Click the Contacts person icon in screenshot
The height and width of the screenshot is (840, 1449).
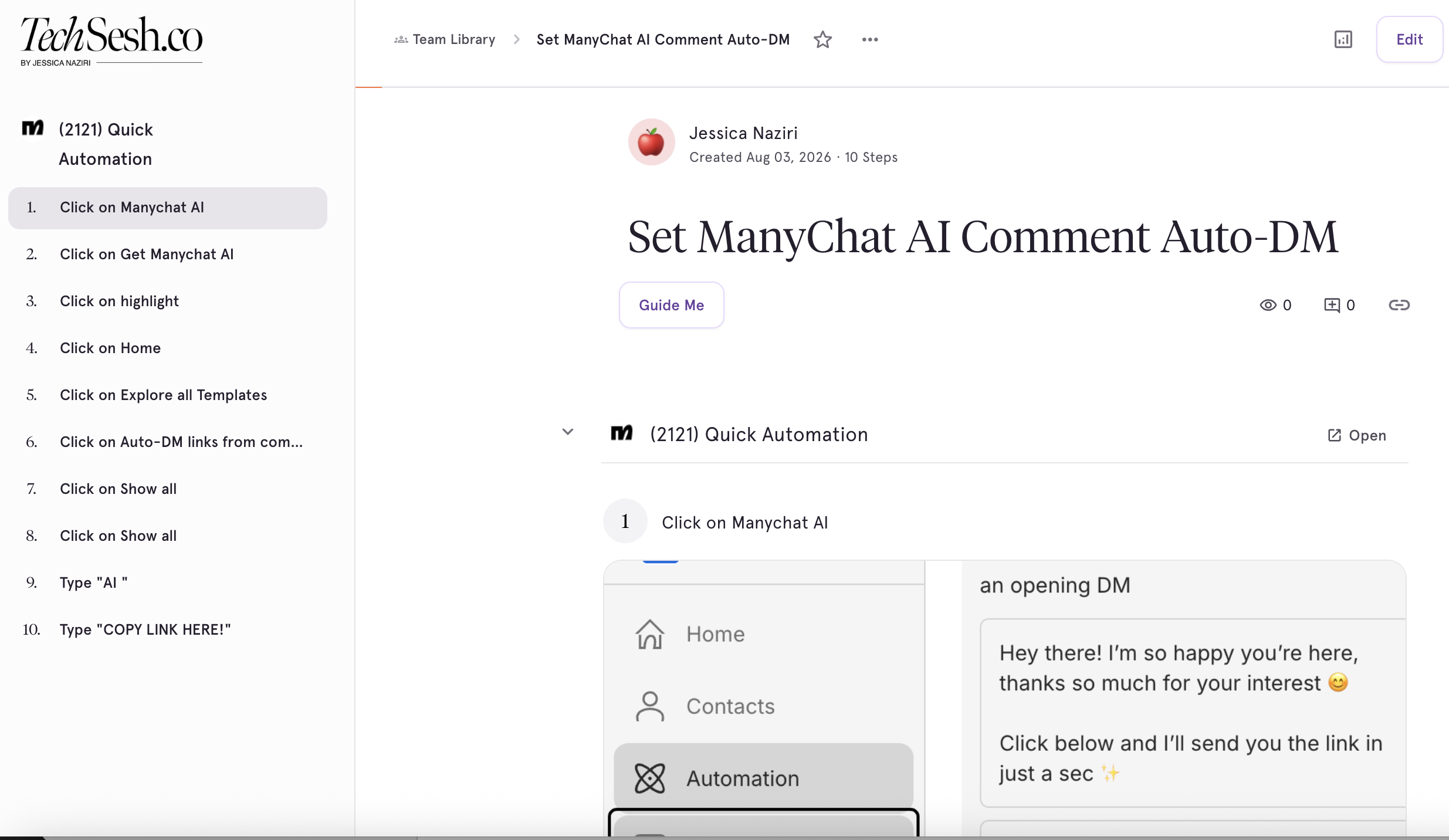(x=650, y=706)
